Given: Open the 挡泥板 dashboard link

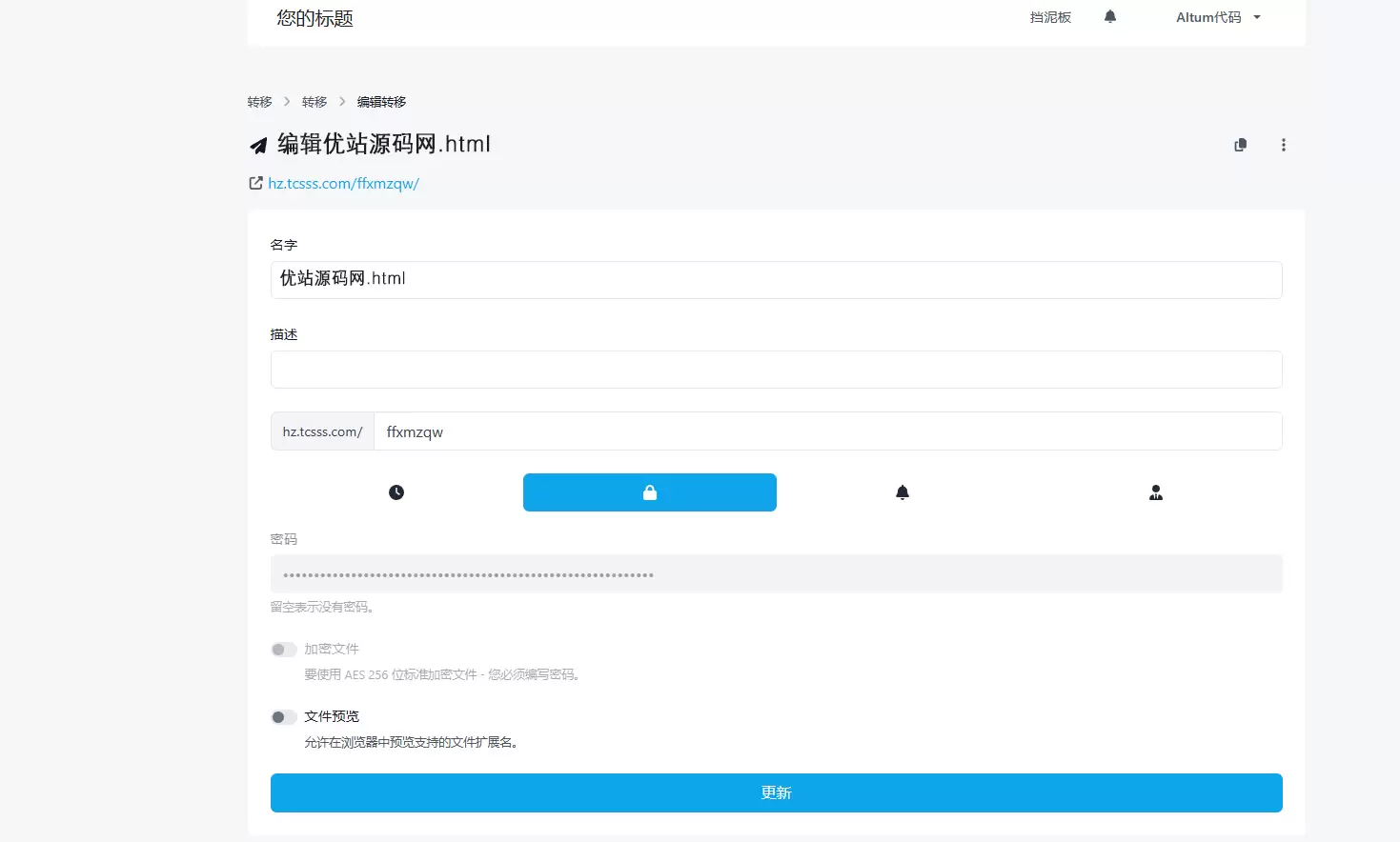Looking at the screenshot, I should pos(1050,17).
